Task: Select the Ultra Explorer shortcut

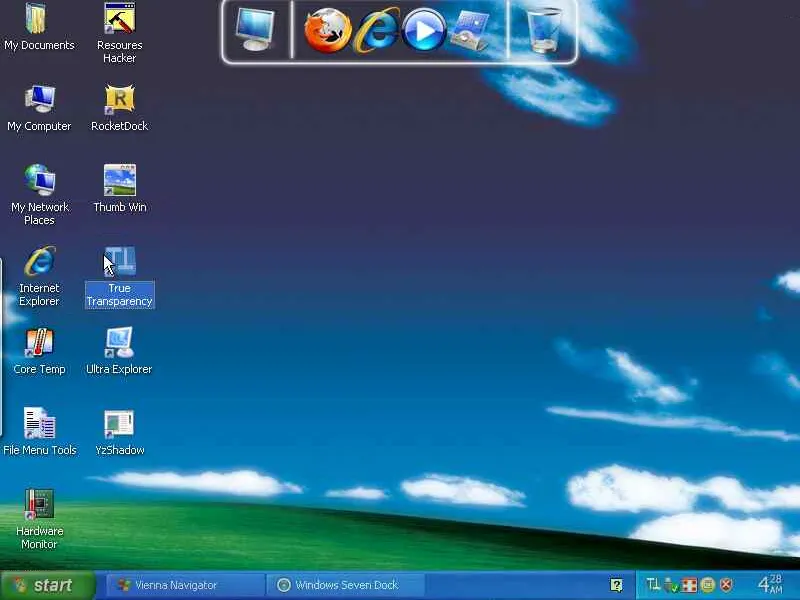Action: [x=119, y=351]
